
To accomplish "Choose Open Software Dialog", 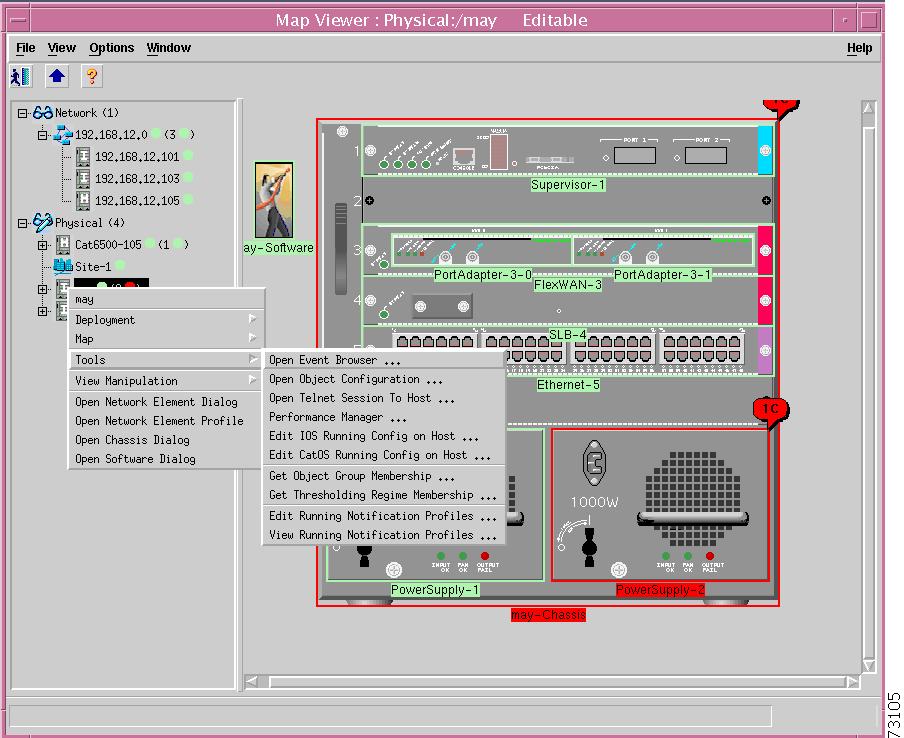I will coord(165,459).
